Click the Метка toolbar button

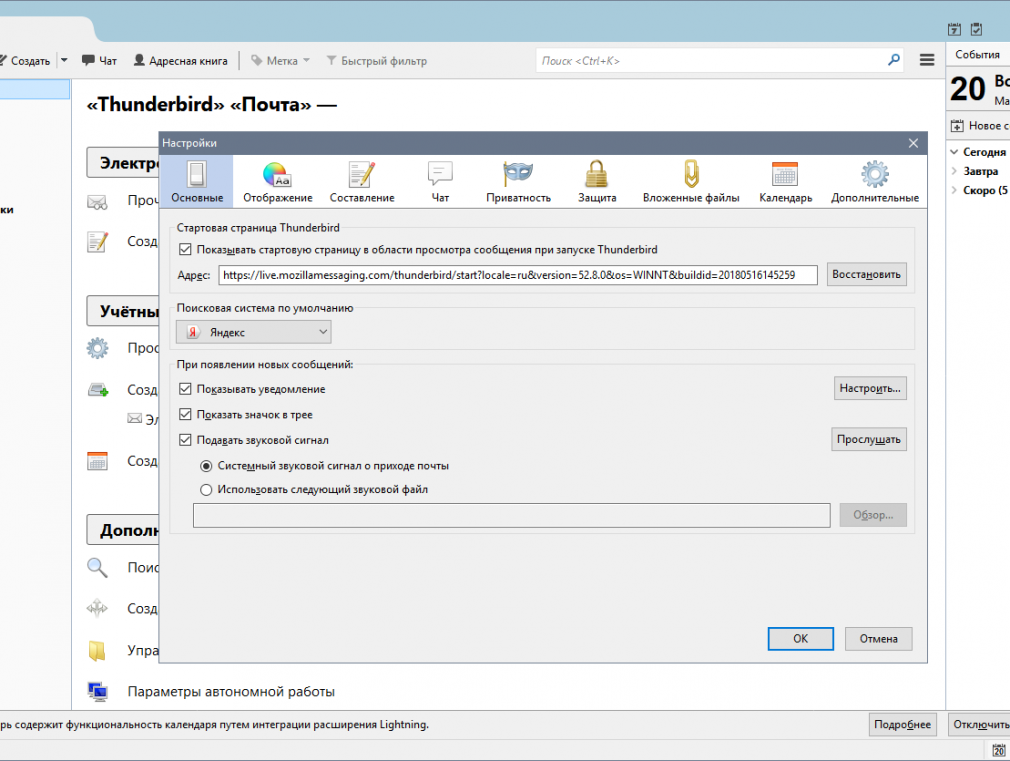pos(274,61)
